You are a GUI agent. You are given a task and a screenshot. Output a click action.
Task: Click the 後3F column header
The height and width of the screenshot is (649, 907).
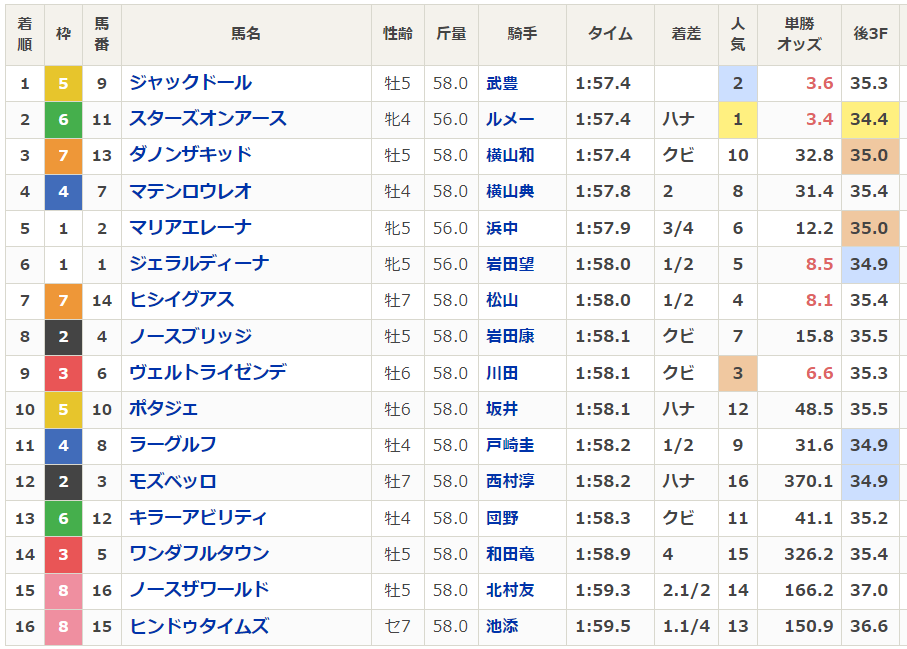click(870, 33)
